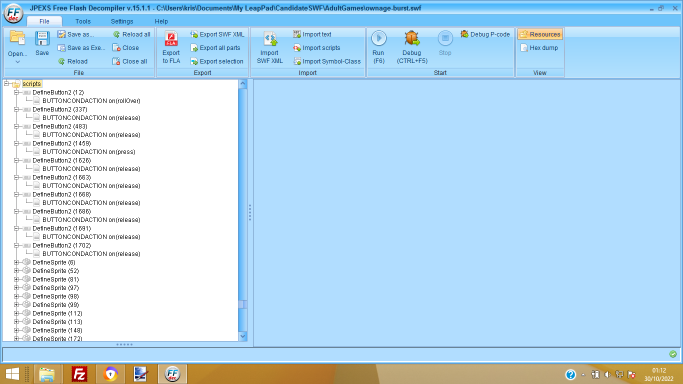The height and width of the screenshot is (384, 683).
Task: Click Import scripts
Action: (x=317, y=48)
